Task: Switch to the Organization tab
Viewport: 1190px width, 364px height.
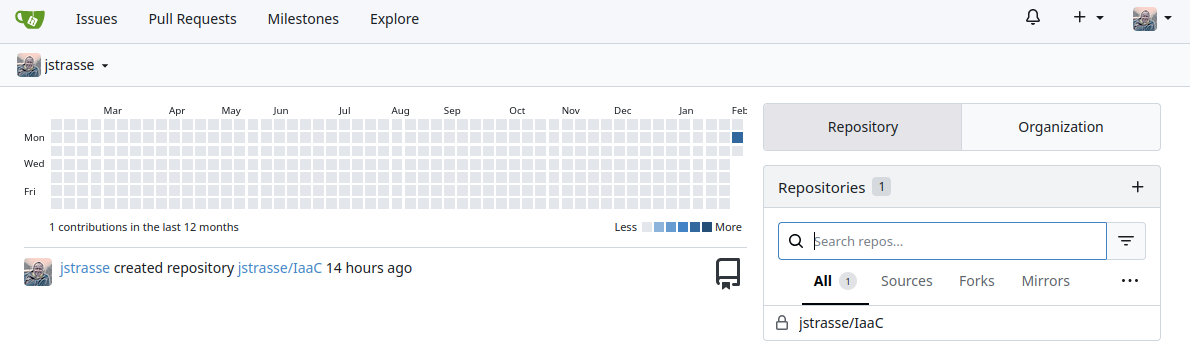Action: (x=1060, y=127)
